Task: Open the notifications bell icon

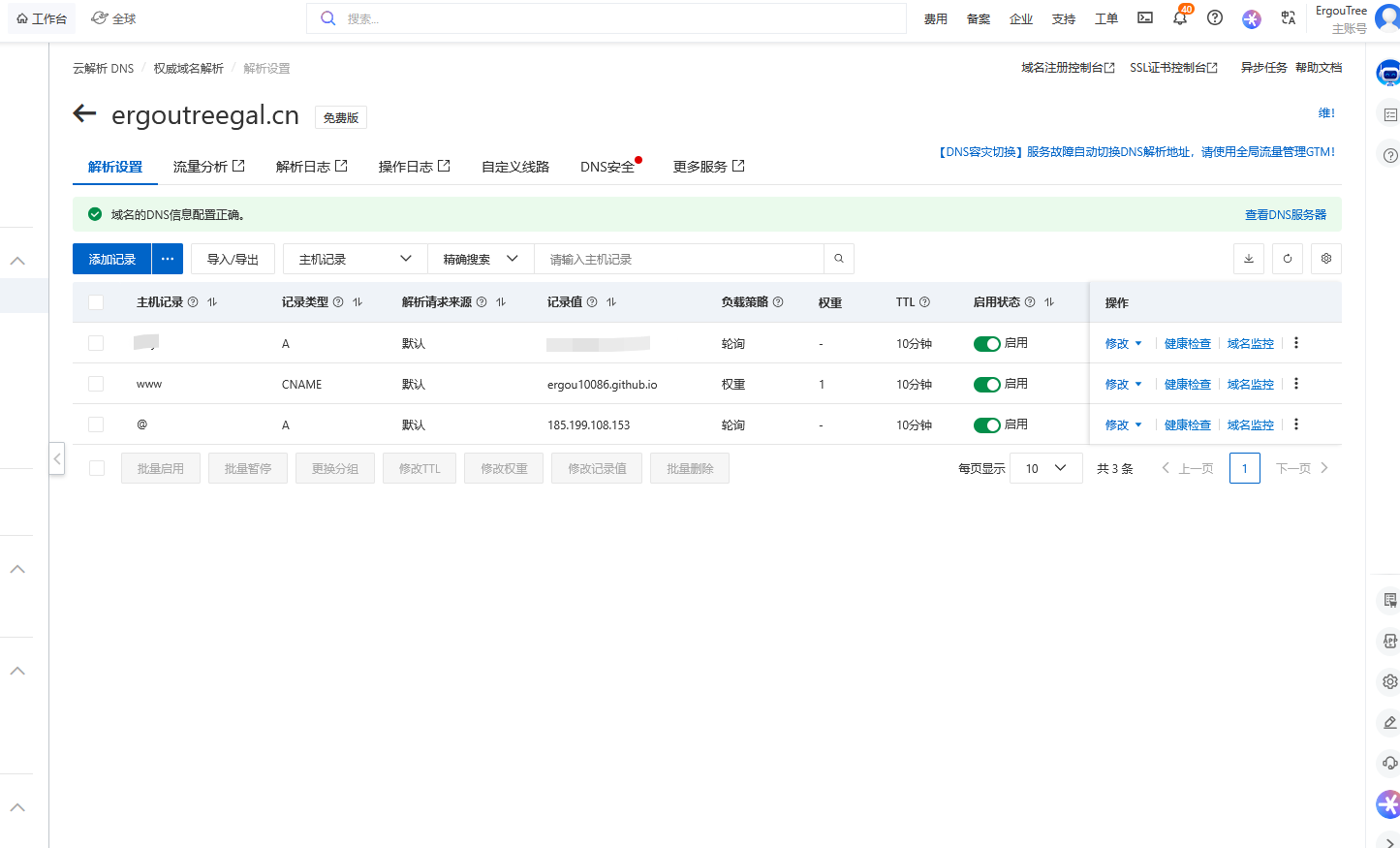Action: pyautogui.click(x=1180, y=18)
